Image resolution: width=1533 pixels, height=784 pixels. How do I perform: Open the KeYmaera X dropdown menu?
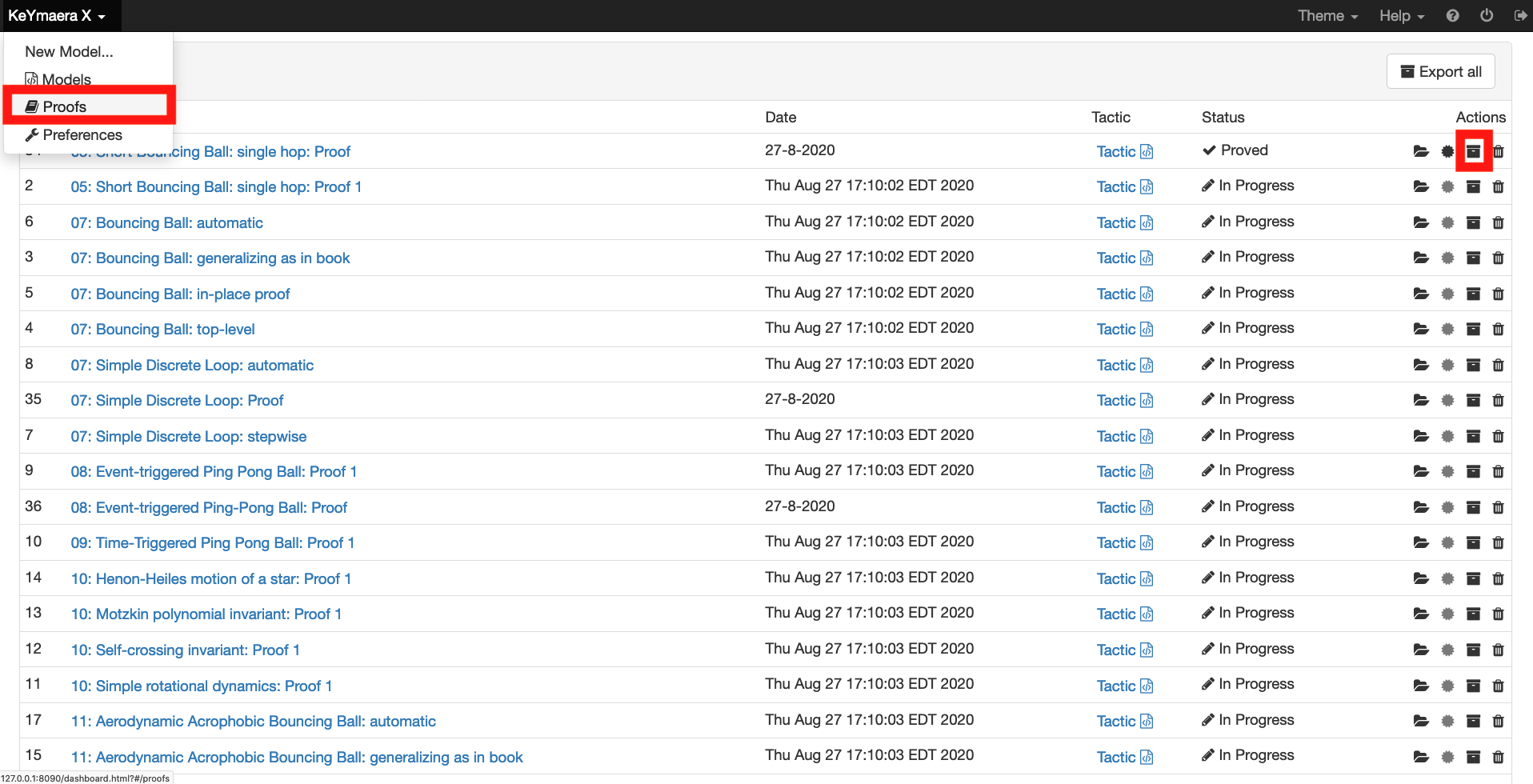click(x=54, y=15)
